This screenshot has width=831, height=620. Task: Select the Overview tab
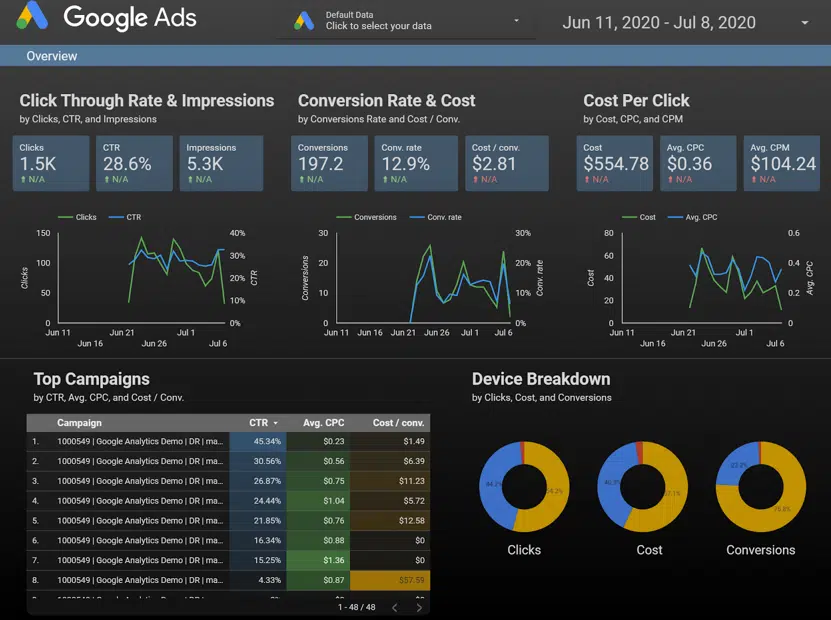(52, 56)
